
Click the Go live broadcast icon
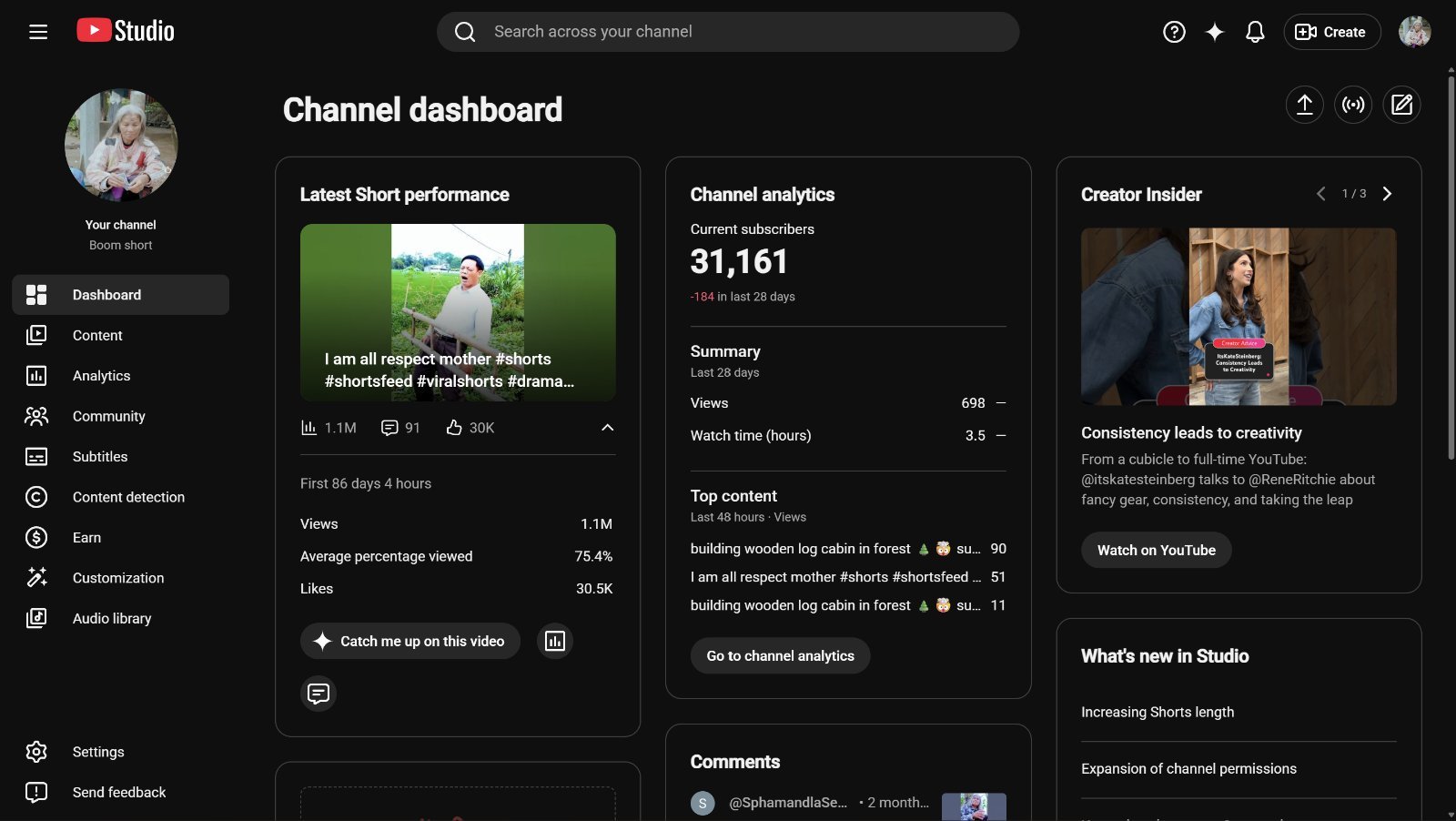click(1353, 105)
